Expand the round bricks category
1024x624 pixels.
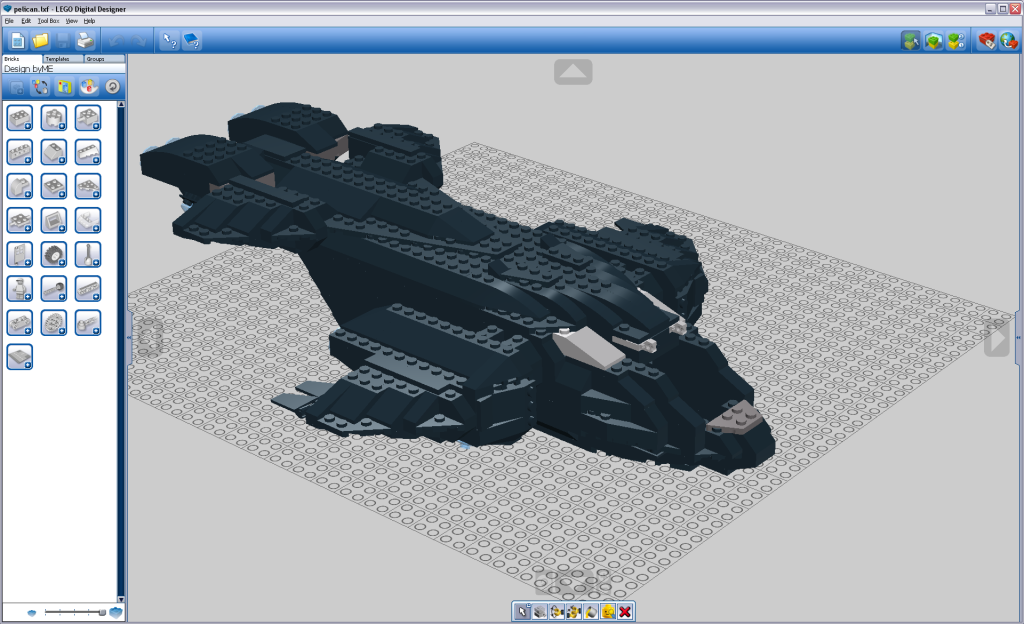point(54,118)
